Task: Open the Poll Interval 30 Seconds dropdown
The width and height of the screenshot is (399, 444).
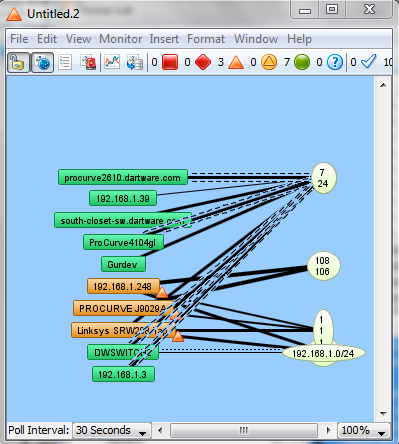Action: [112, 430]
